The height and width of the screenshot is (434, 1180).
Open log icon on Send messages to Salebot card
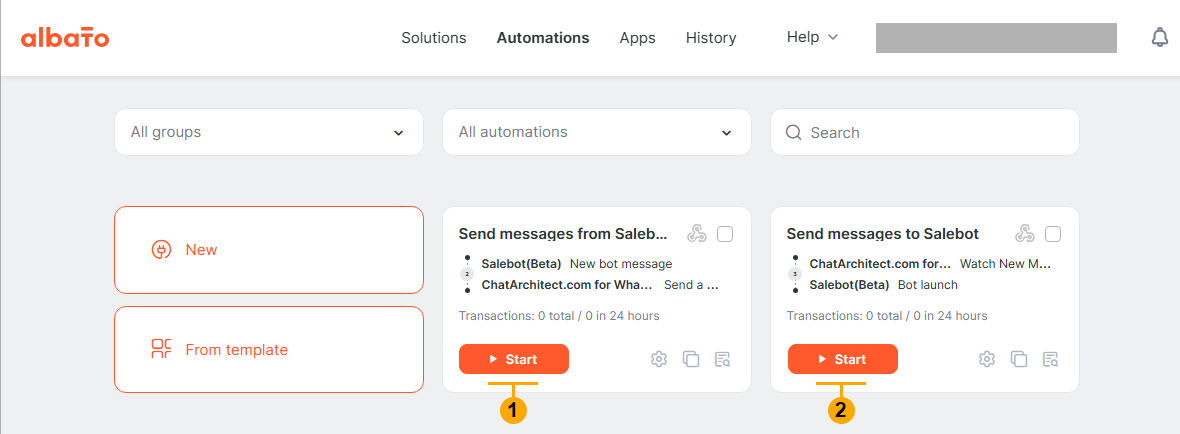1051,360
